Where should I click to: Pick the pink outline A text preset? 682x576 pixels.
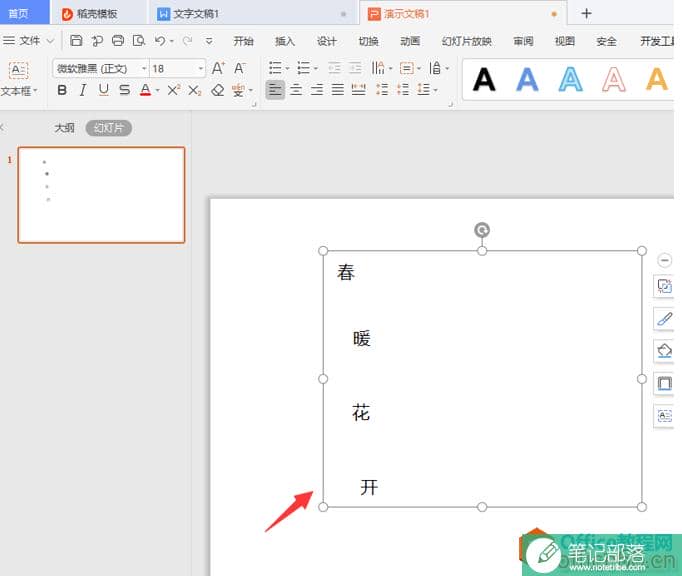click(614, 80)
